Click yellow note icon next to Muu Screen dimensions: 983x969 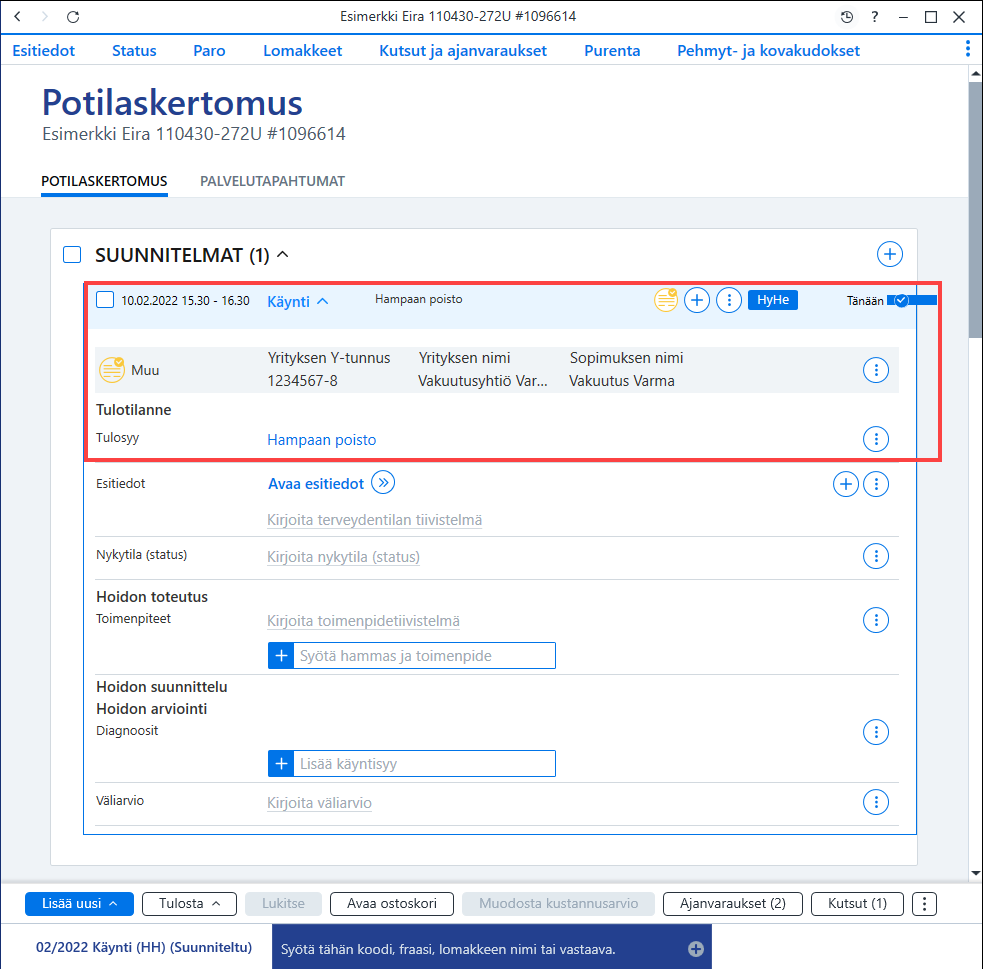click(x=112, y=370)
